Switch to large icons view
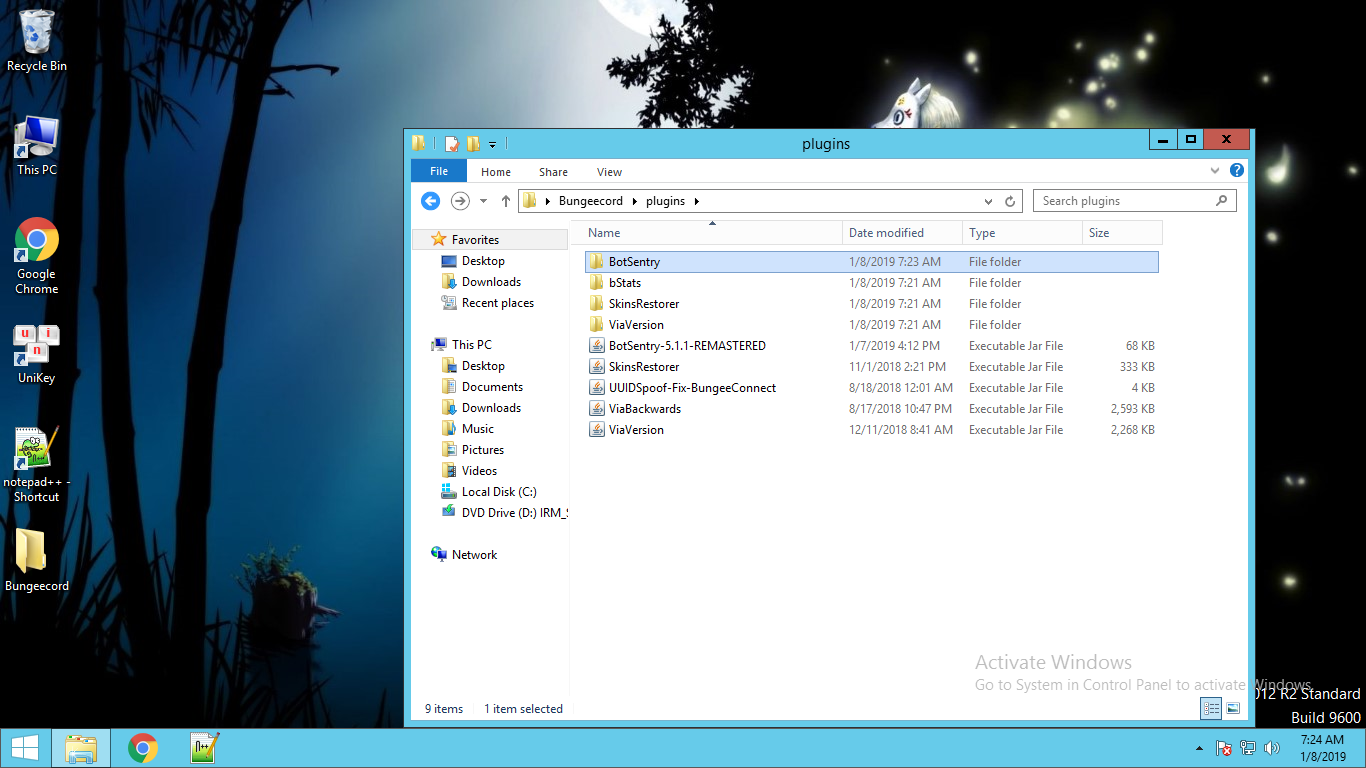Image resolution: width=1366 pixels, height=768 pixels. pos(1233,708)
